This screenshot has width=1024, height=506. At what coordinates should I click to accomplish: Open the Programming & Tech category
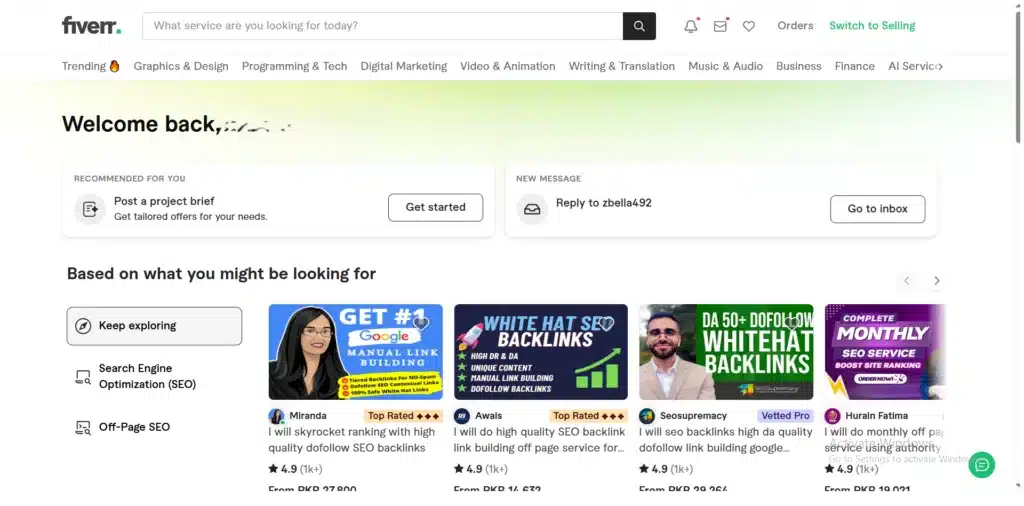pyautogui.click(x=295, y=66)
